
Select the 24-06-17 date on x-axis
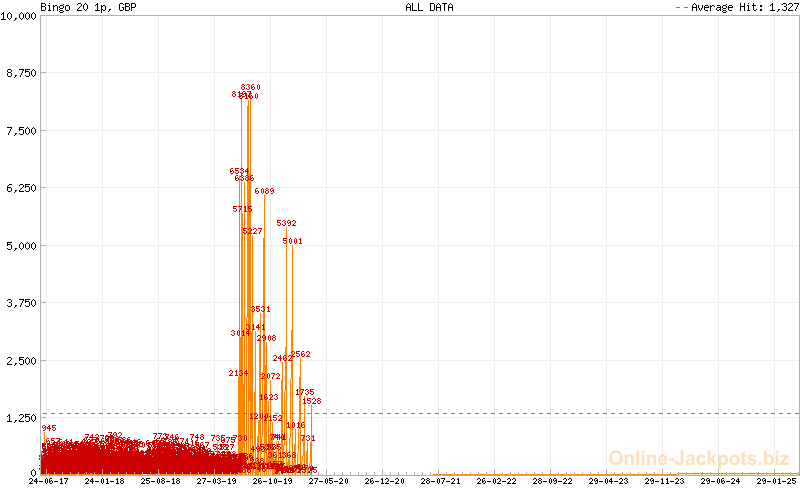(49, 481)
